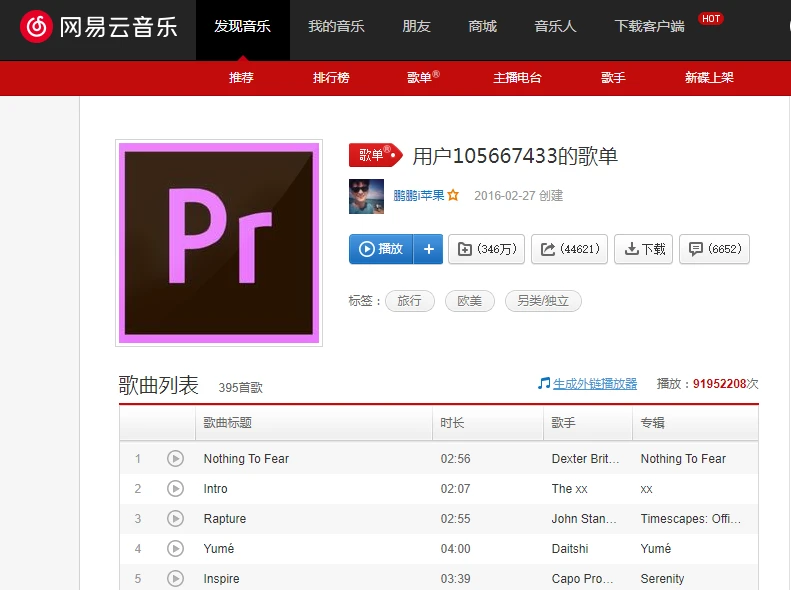Screen dimensions: 791x590
Task: Open the 商城 tab
Action: (483, 26)
